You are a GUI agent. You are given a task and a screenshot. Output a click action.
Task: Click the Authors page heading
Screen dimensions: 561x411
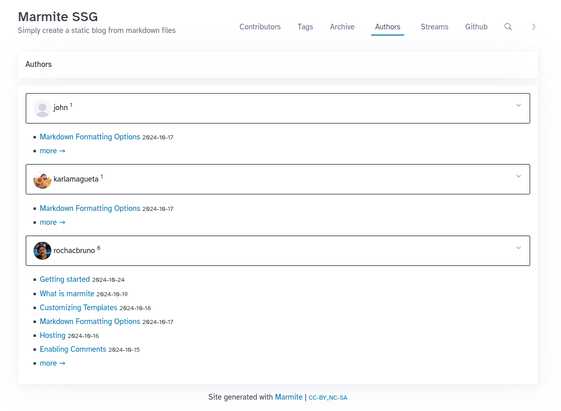tap(38, 64)
